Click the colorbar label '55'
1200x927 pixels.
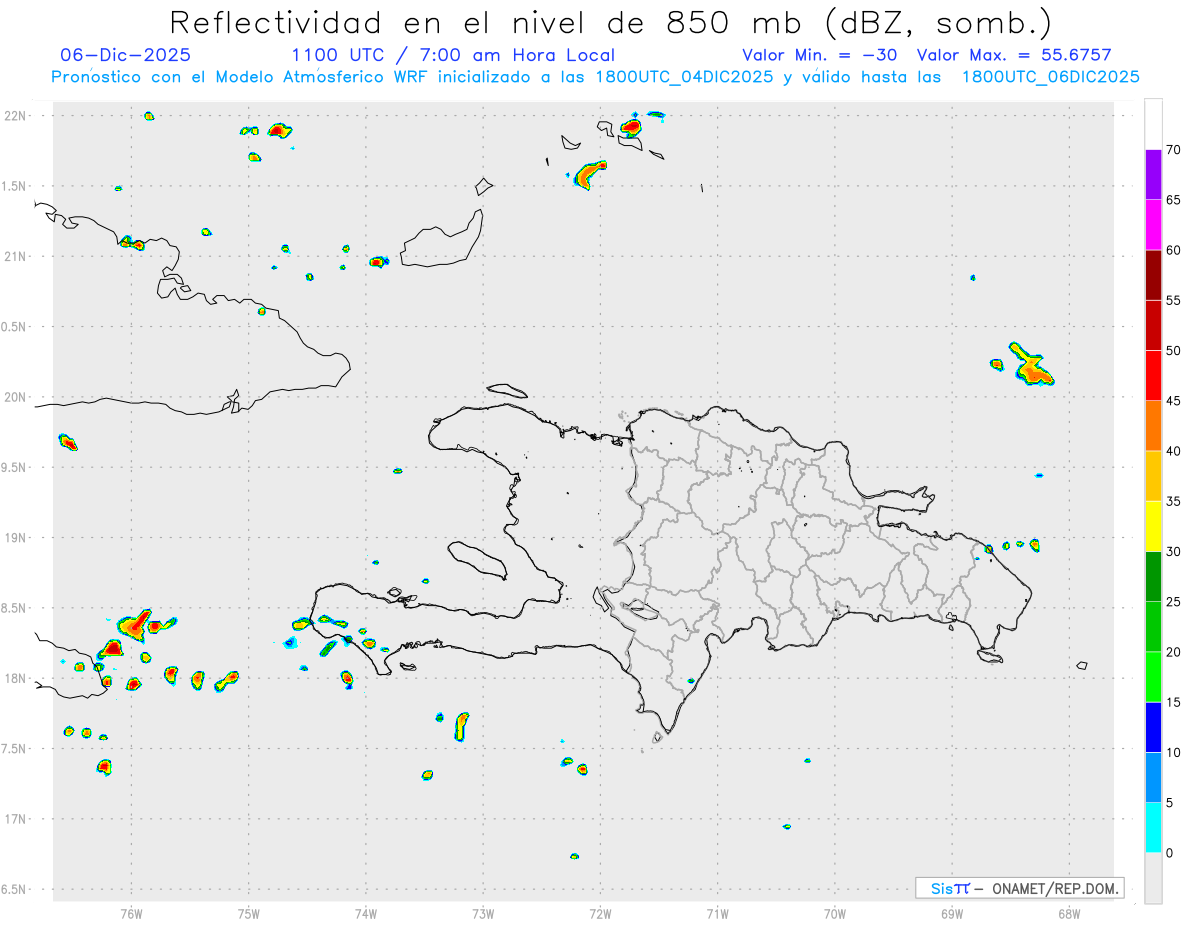(1174, 300)
